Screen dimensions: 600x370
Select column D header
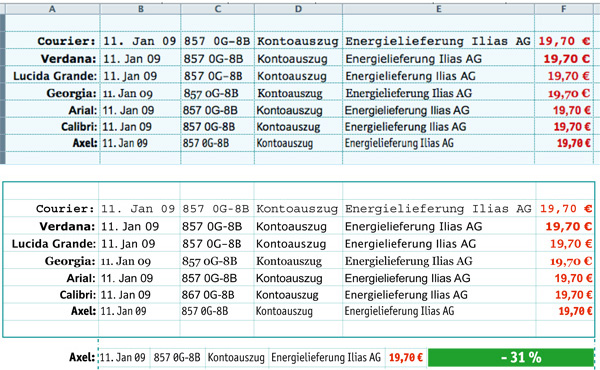298,9
